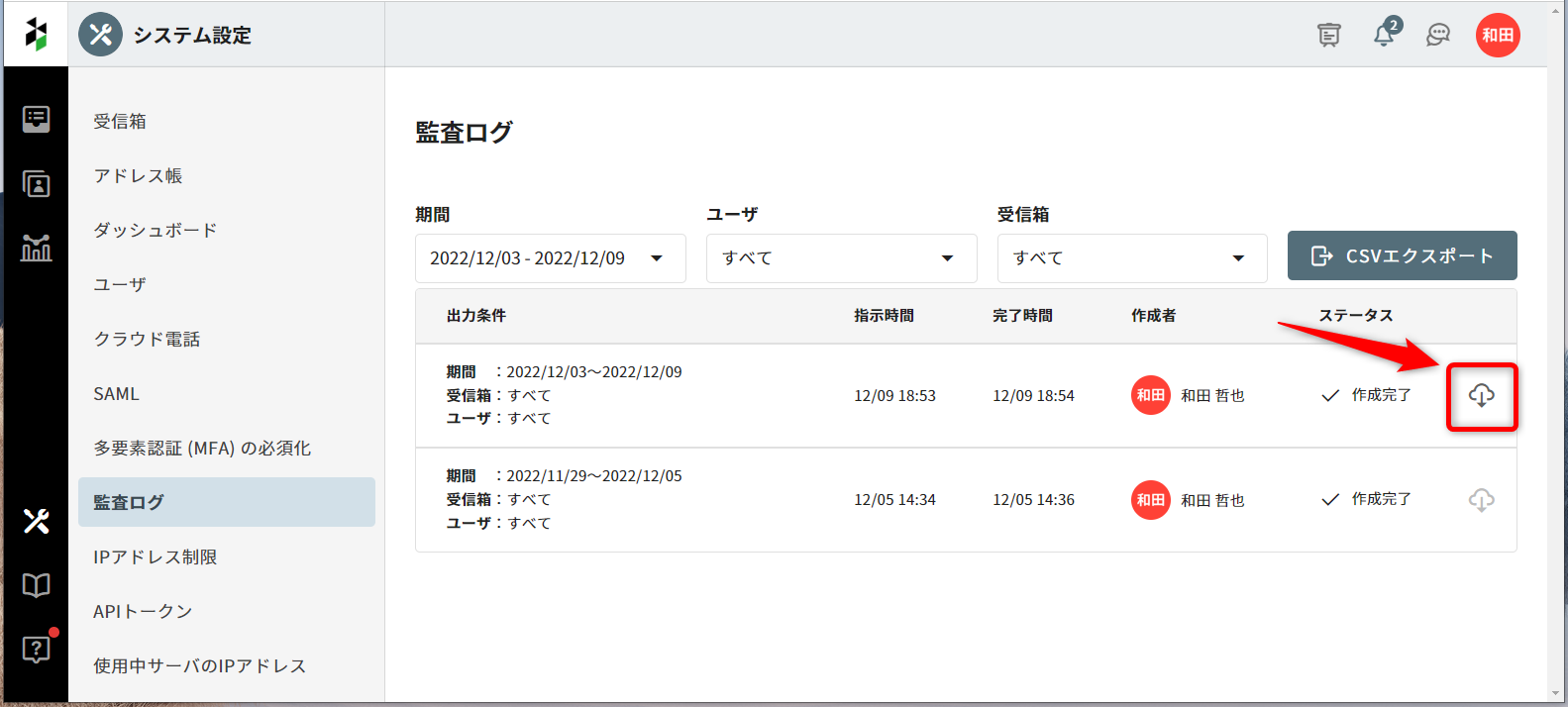The width and height of the screenshot is (1568, 707).
Task: Download the 2022/11/29 audit log CSV
Action: (x=1481, y=500)
